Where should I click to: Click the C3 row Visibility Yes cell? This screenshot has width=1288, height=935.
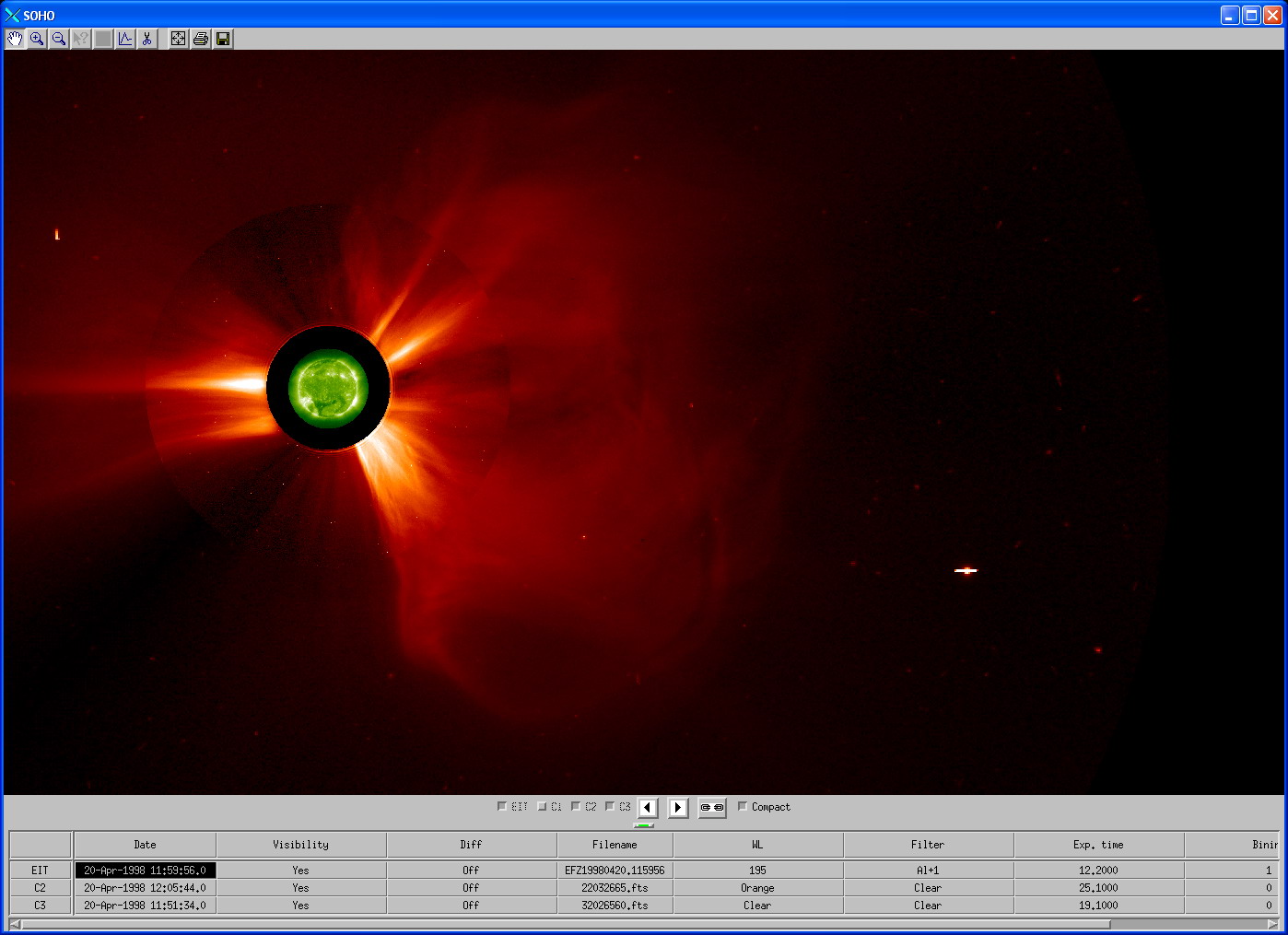click(x=301, y=906)
